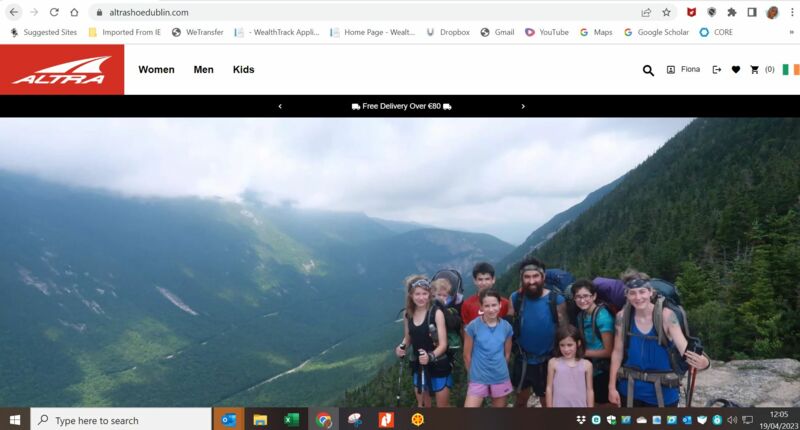Open the Imported From IE bookmark folder

[124, 32]
